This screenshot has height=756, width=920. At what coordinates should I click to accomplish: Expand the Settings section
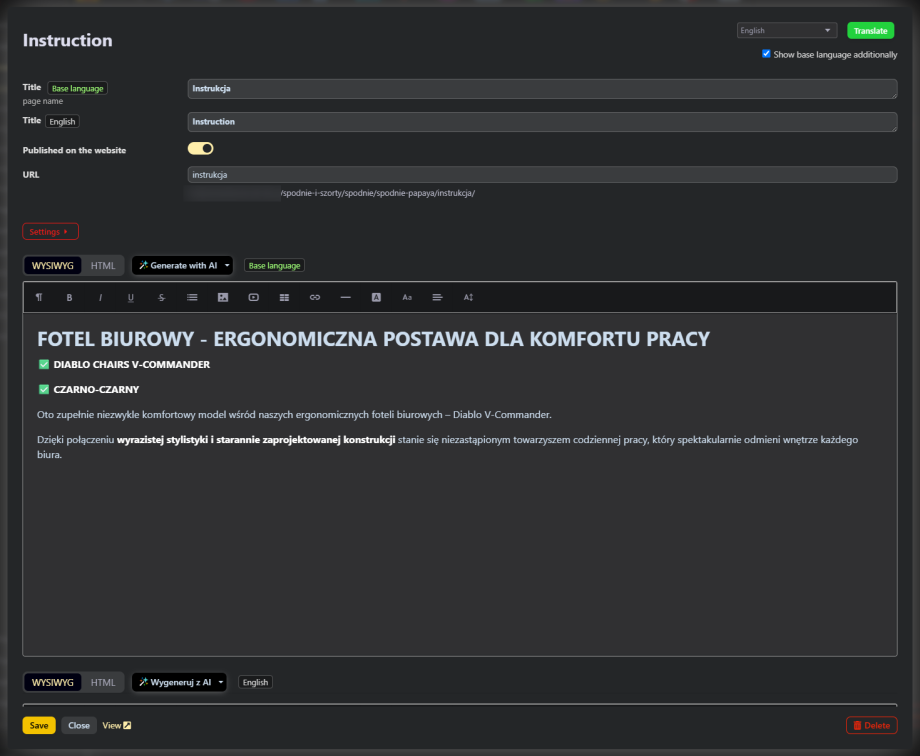coord(50,232)
